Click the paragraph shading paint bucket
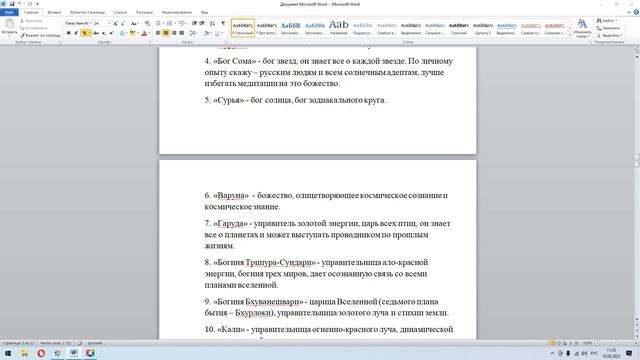This screenshot has height=360, width=640. click(207, 33)
